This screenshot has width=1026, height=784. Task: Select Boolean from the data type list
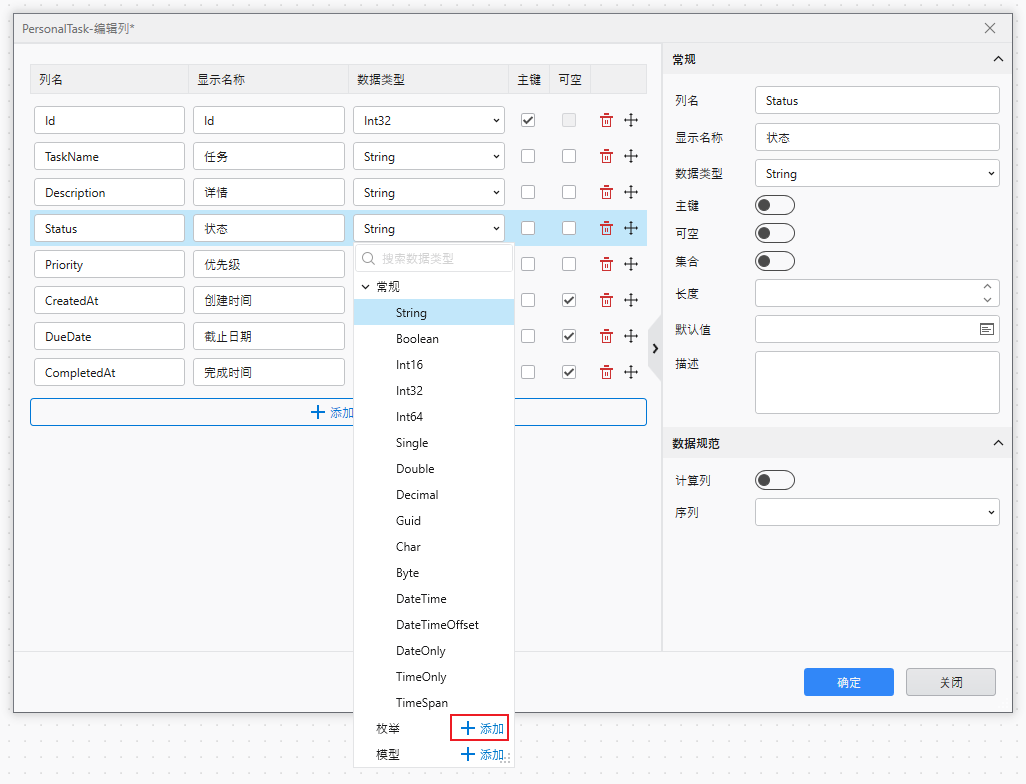tap(417, 338)
